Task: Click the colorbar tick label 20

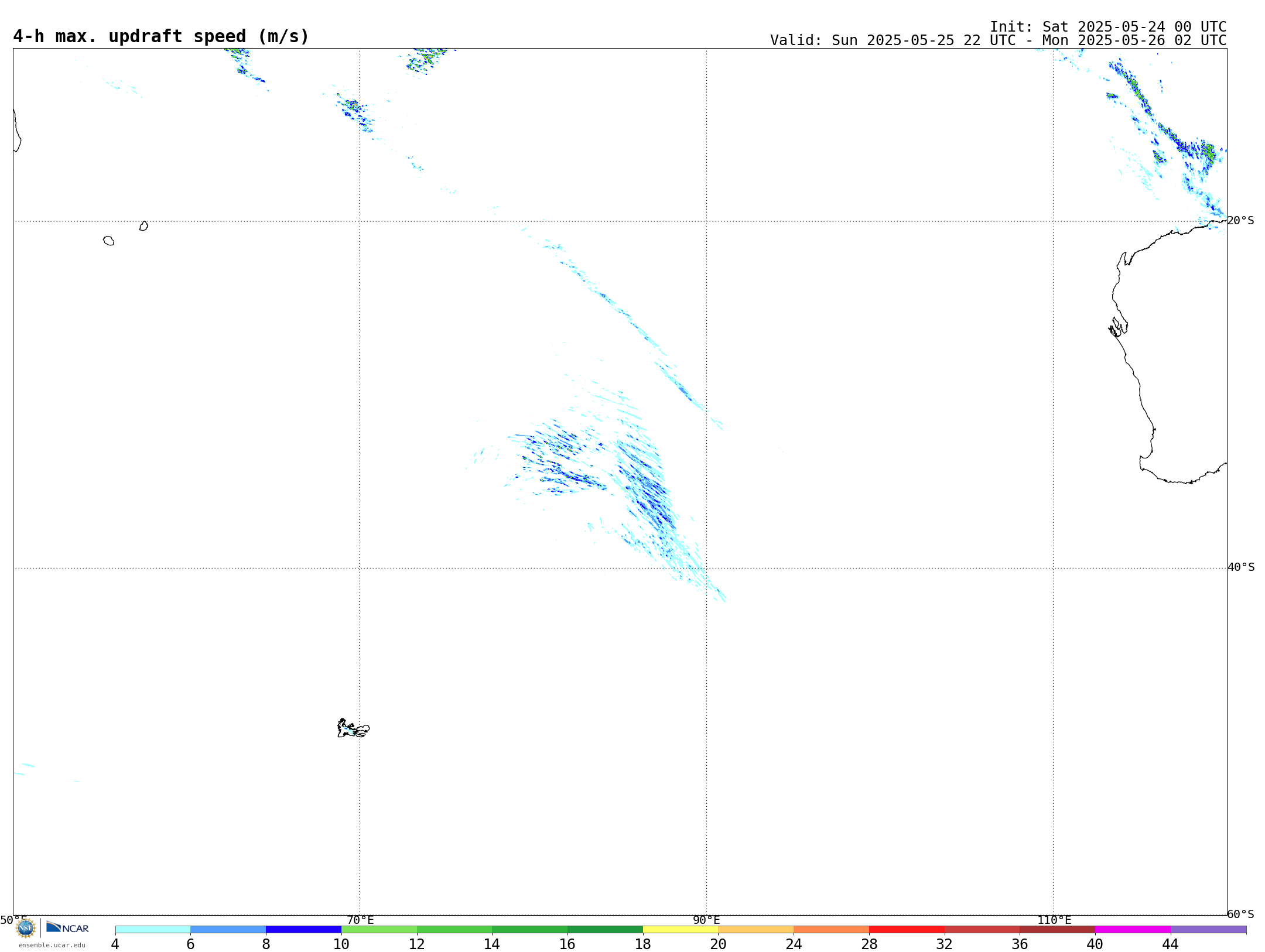Action: tap(719, 944)
